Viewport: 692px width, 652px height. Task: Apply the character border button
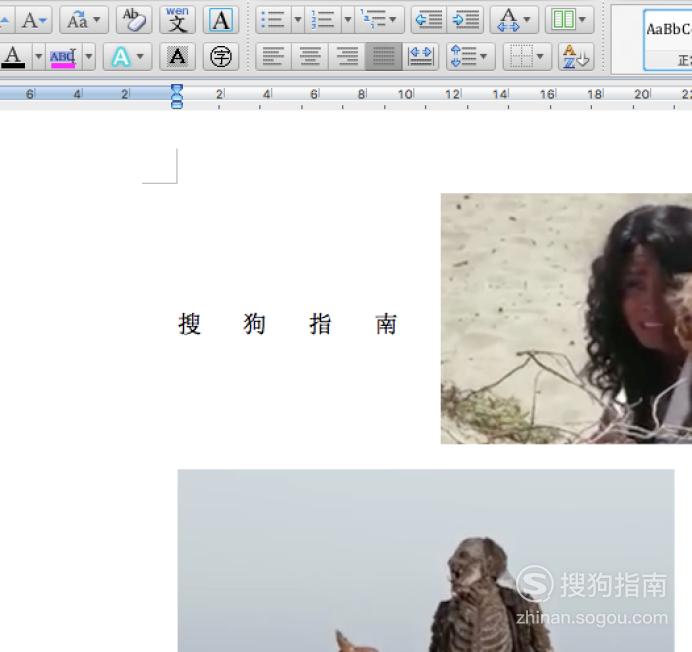coord(221,20)
